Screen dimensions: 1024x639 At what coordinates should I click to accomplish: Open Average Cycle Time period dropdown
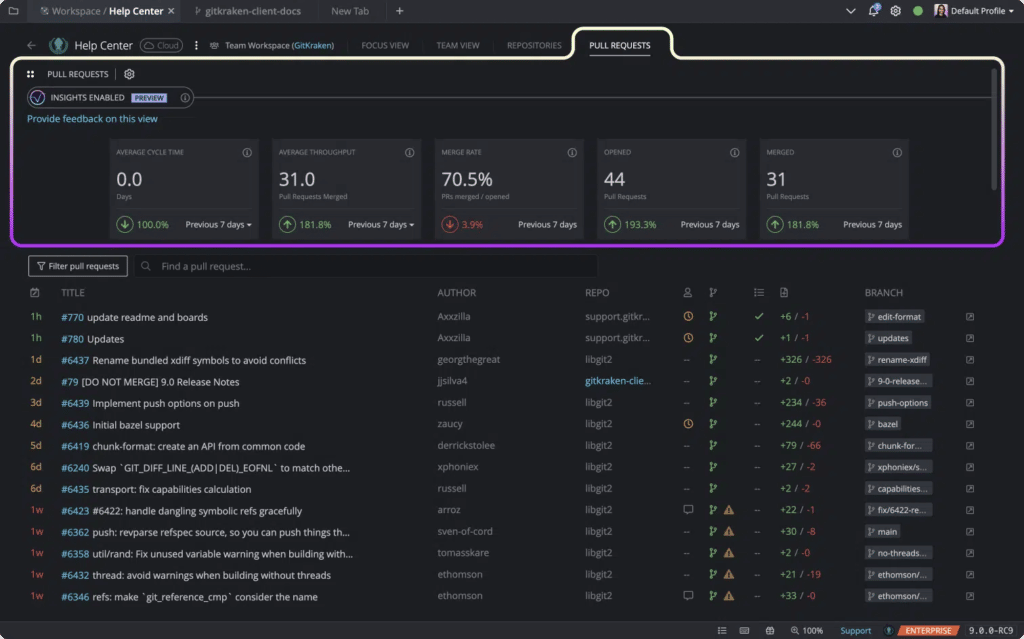click(218, 225)
